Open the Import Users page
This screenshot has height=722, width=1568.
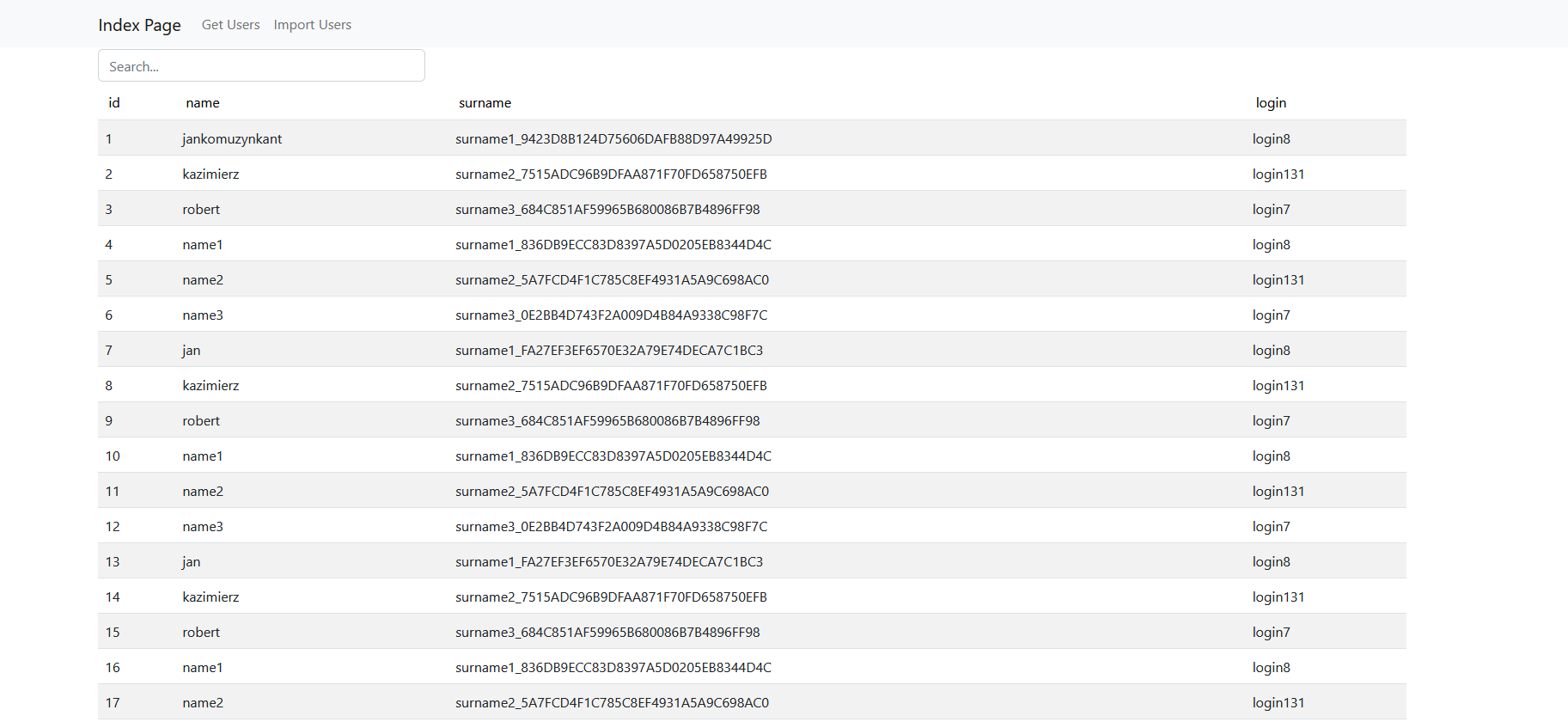point(313,25)
